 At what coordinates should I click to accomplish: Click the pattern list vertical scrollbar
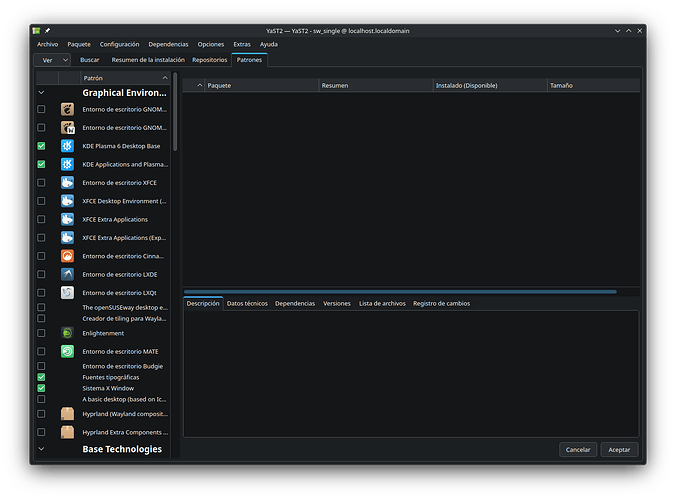tap(175, 110)
